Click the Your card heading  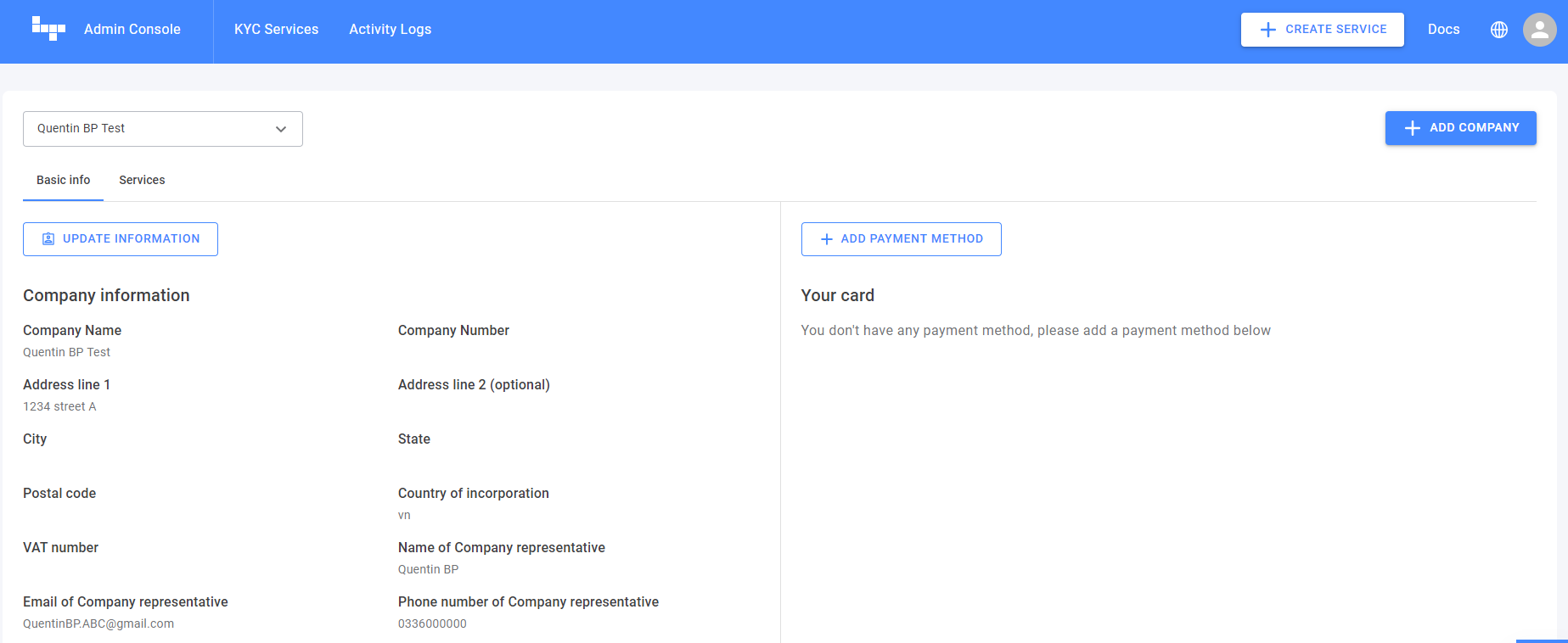coord(837,295)
